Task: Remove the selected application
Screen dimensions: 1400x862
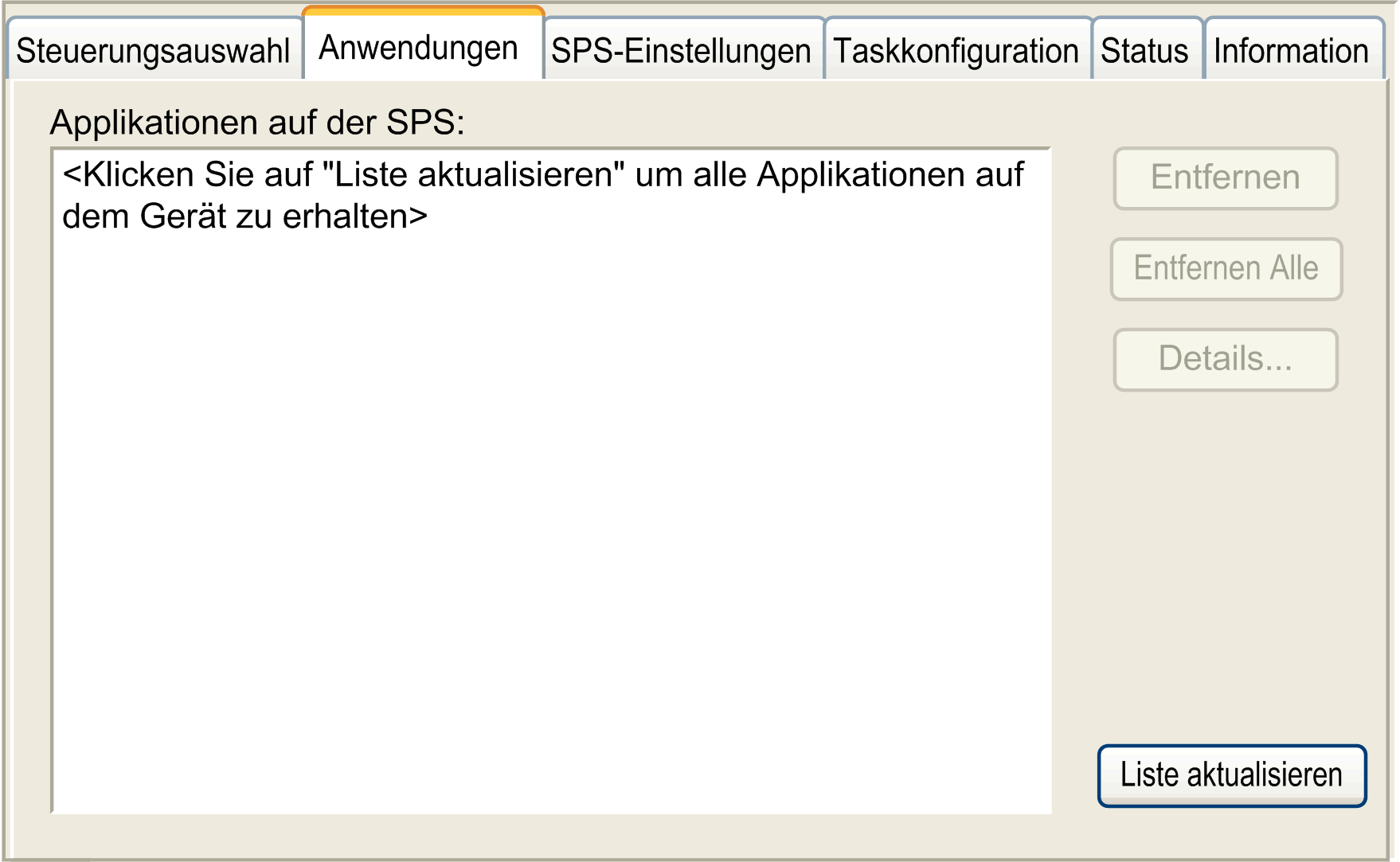Action: (1225, 178)
